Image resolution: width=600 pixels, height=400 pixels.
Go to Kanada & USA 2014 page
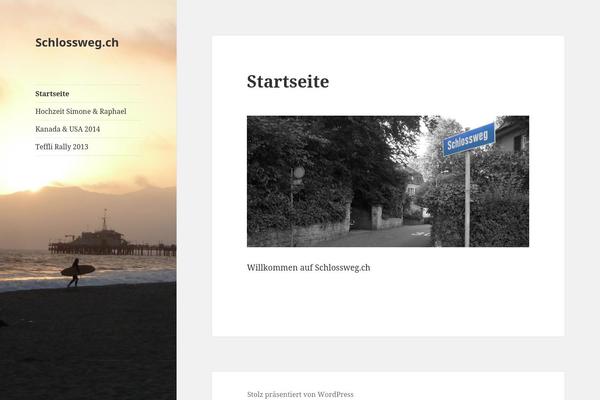point(67,129)
